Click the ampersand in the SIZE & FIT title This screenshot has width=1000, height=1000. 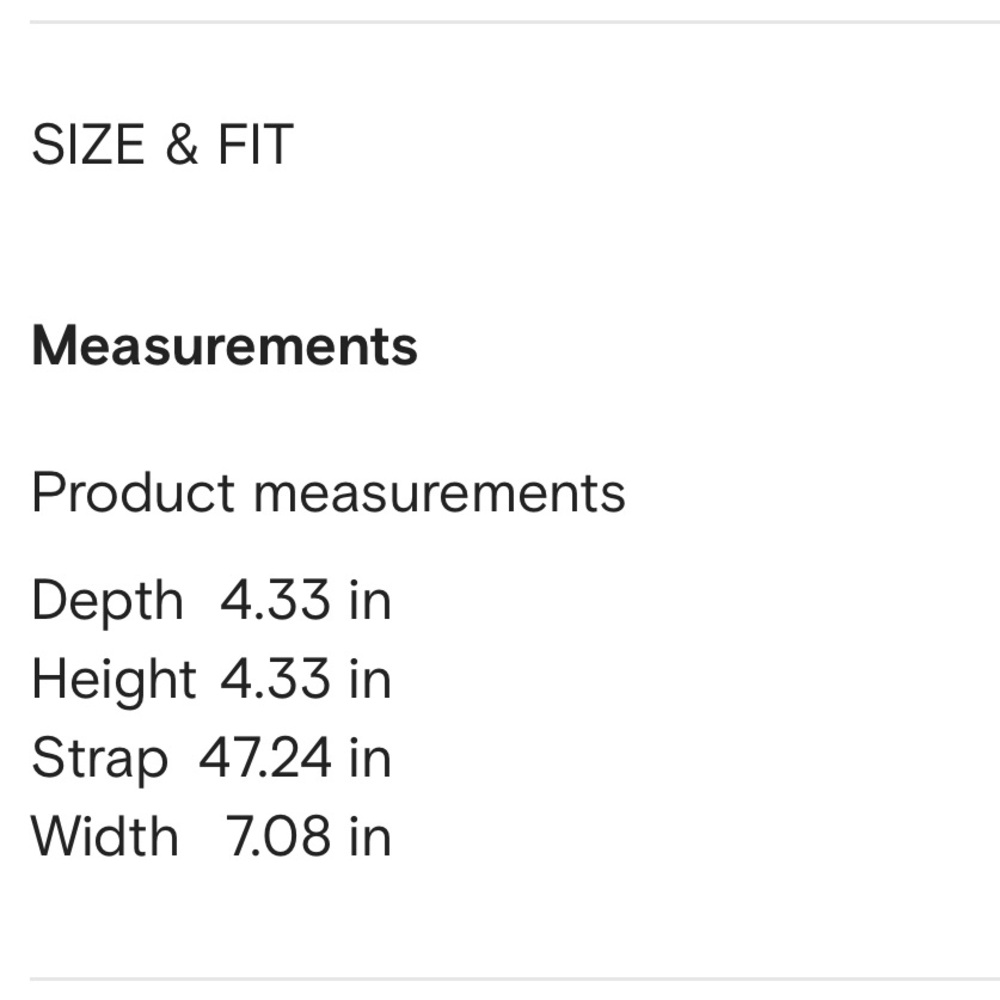(182, 145)
